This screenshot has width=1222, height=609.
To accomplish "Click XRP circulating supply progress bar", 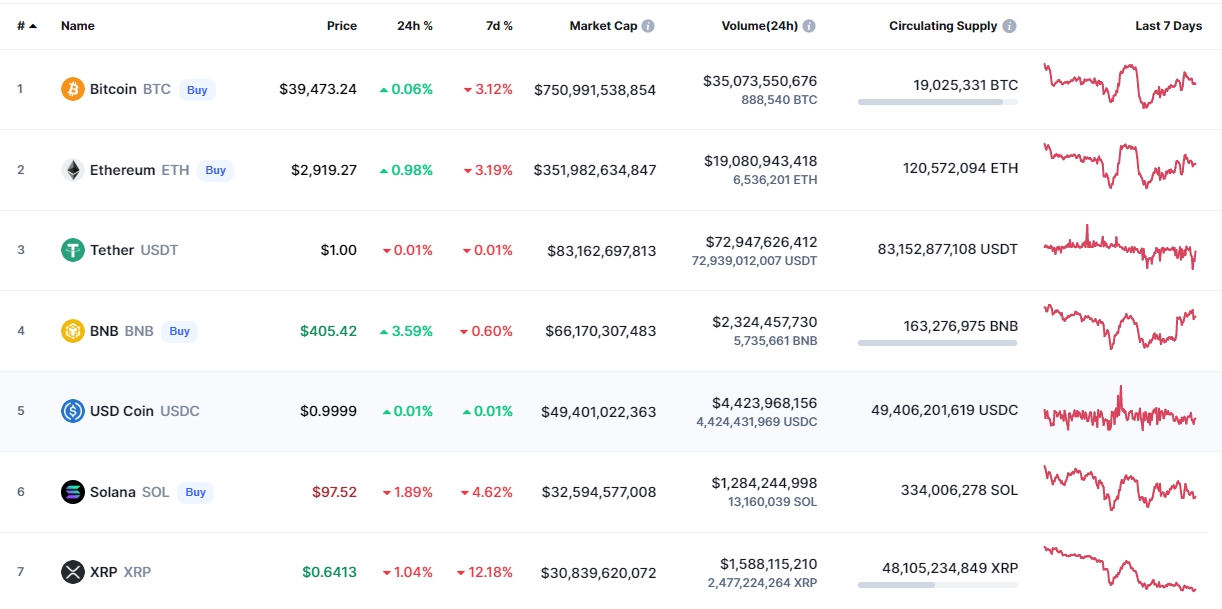I will 938,585.
